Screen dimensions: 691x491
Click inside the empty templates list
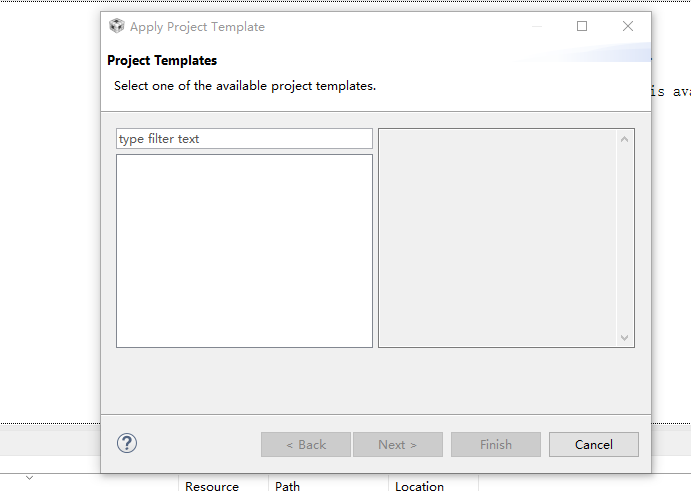pos(244,250)
